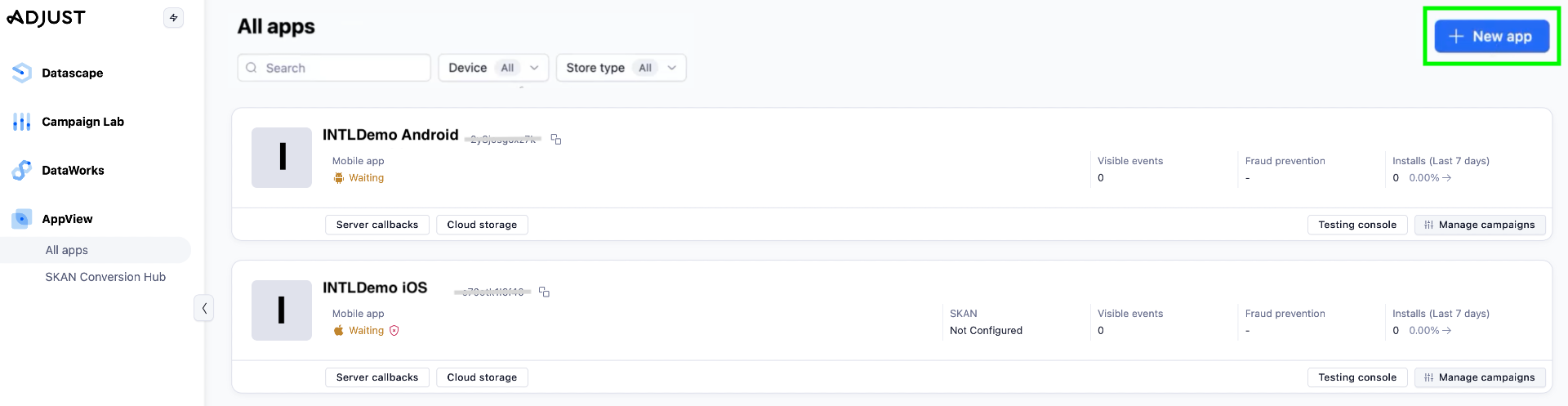This screenshot has width=1568, height=406.
Task: Go to SKAN Conversion Hub
Action: point(105,277)
